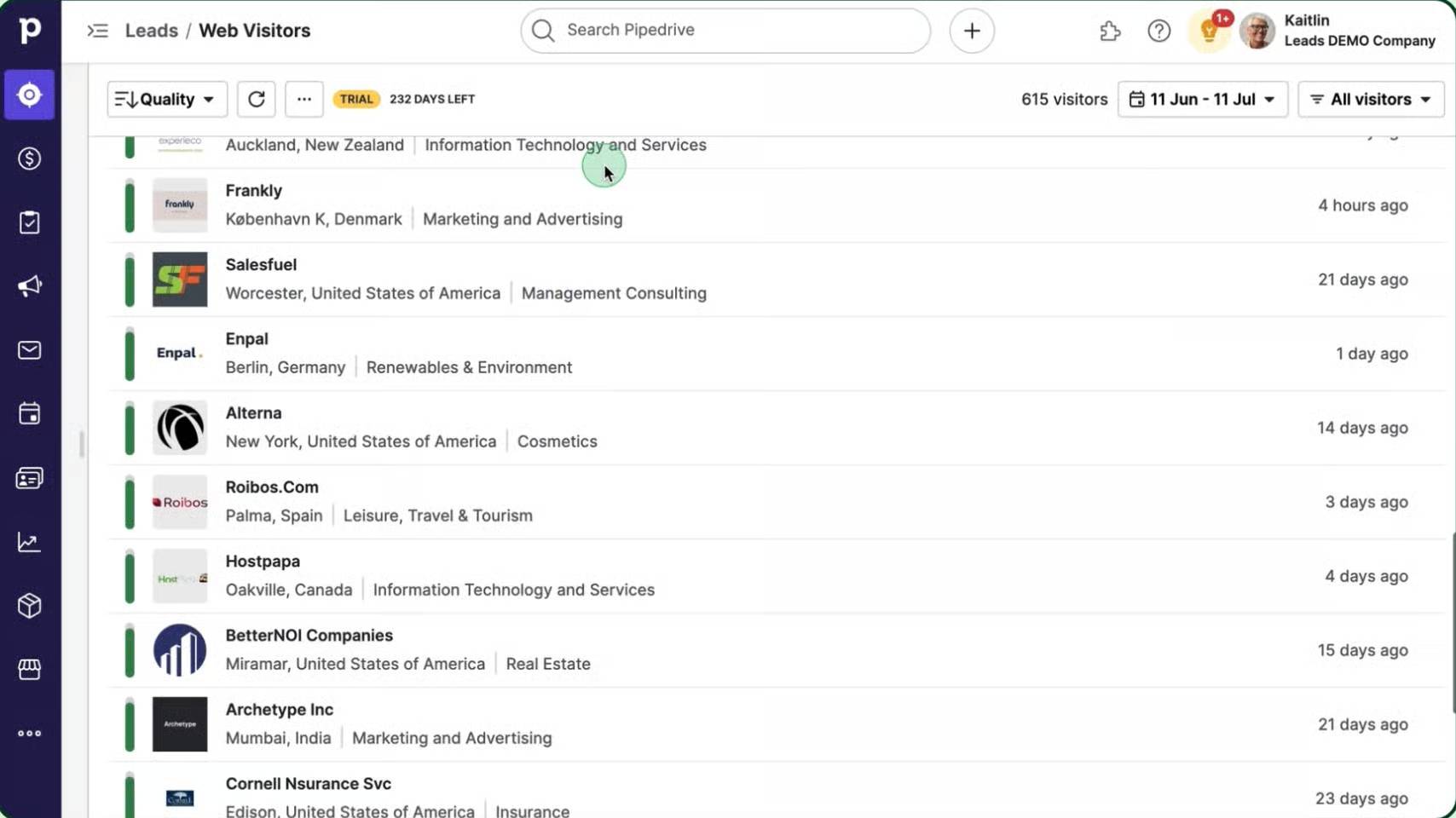Open Kaitlin's profile avatar menu
1456x818 pixels.
1257,32
